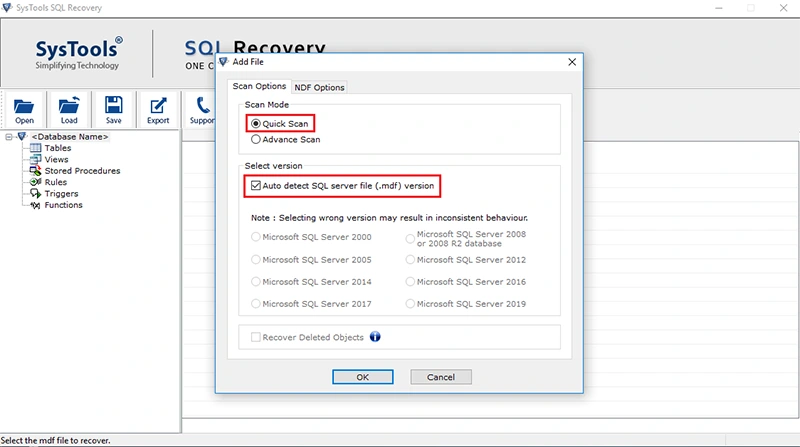Choose Microsoft SQL Server 2019 option
Screen dimensions: 800x447
(410, 304)
